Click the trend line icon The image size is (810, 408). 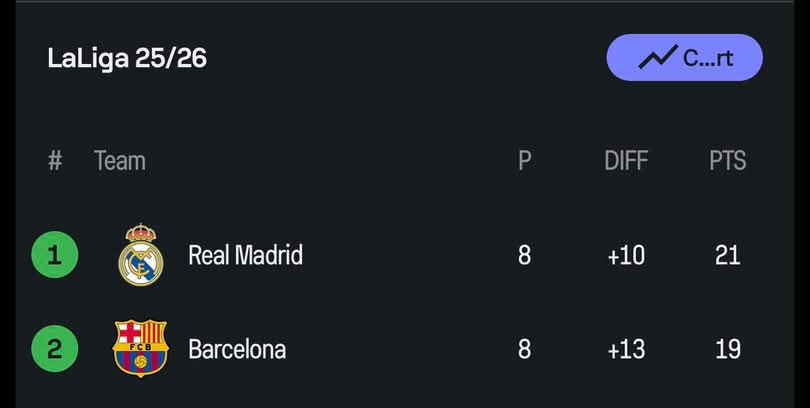(x=657, y=57)
